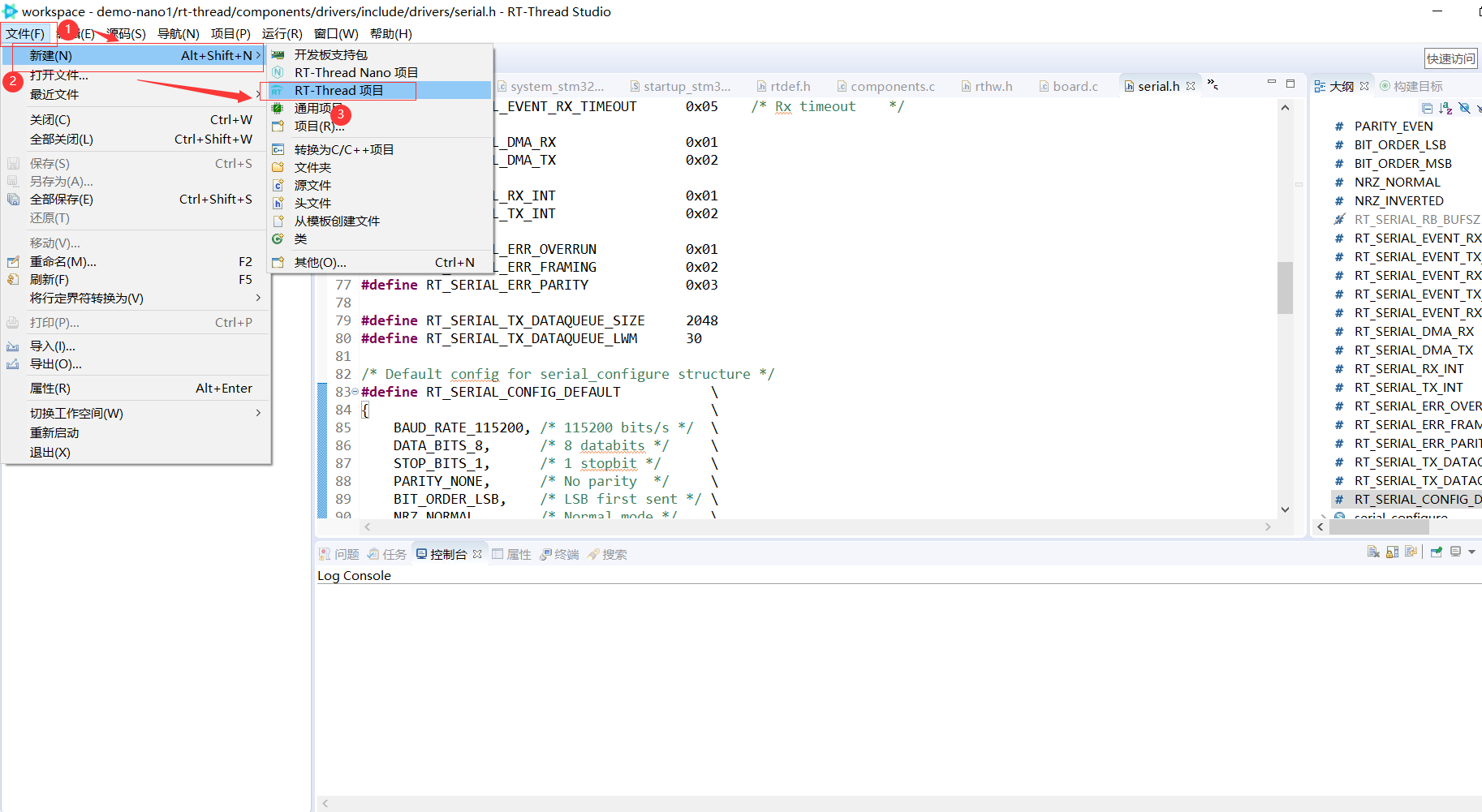Expand 切换工作空间(W) submenu
The height and width of the screenshot is (812, 1482).
258,413
